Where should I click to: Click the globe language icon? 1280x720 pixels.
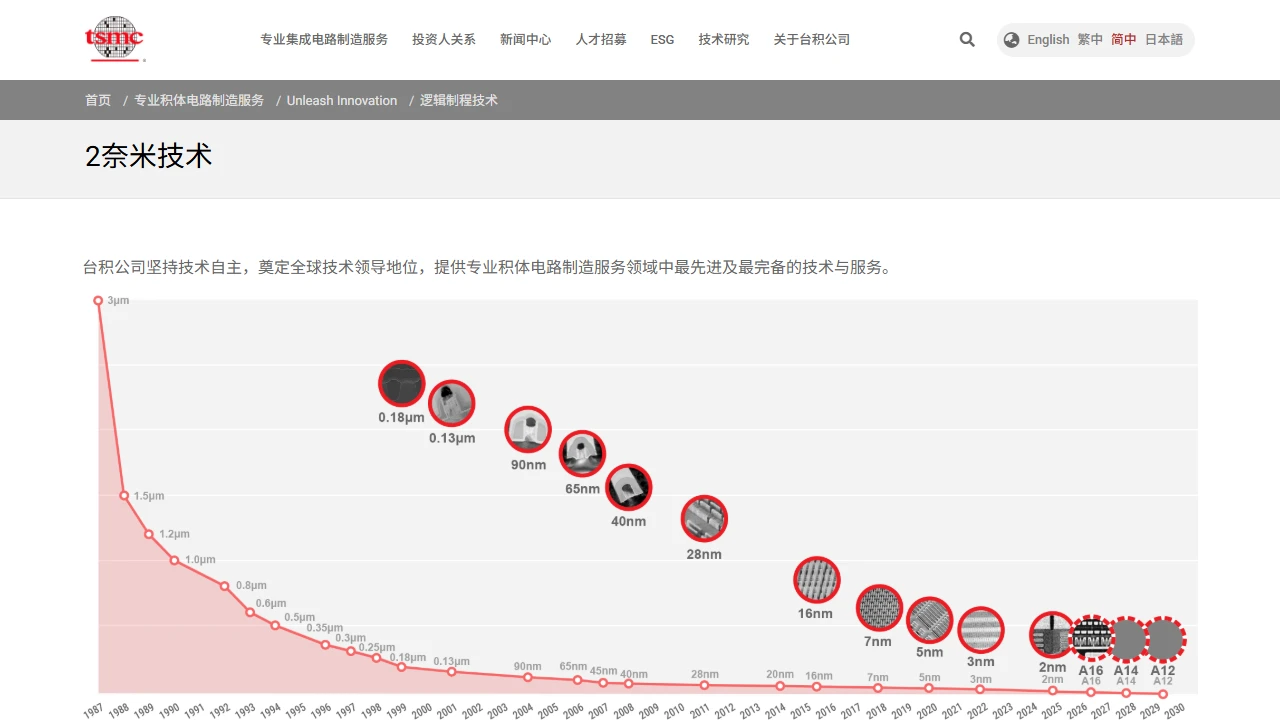[x=1011, y=40]
